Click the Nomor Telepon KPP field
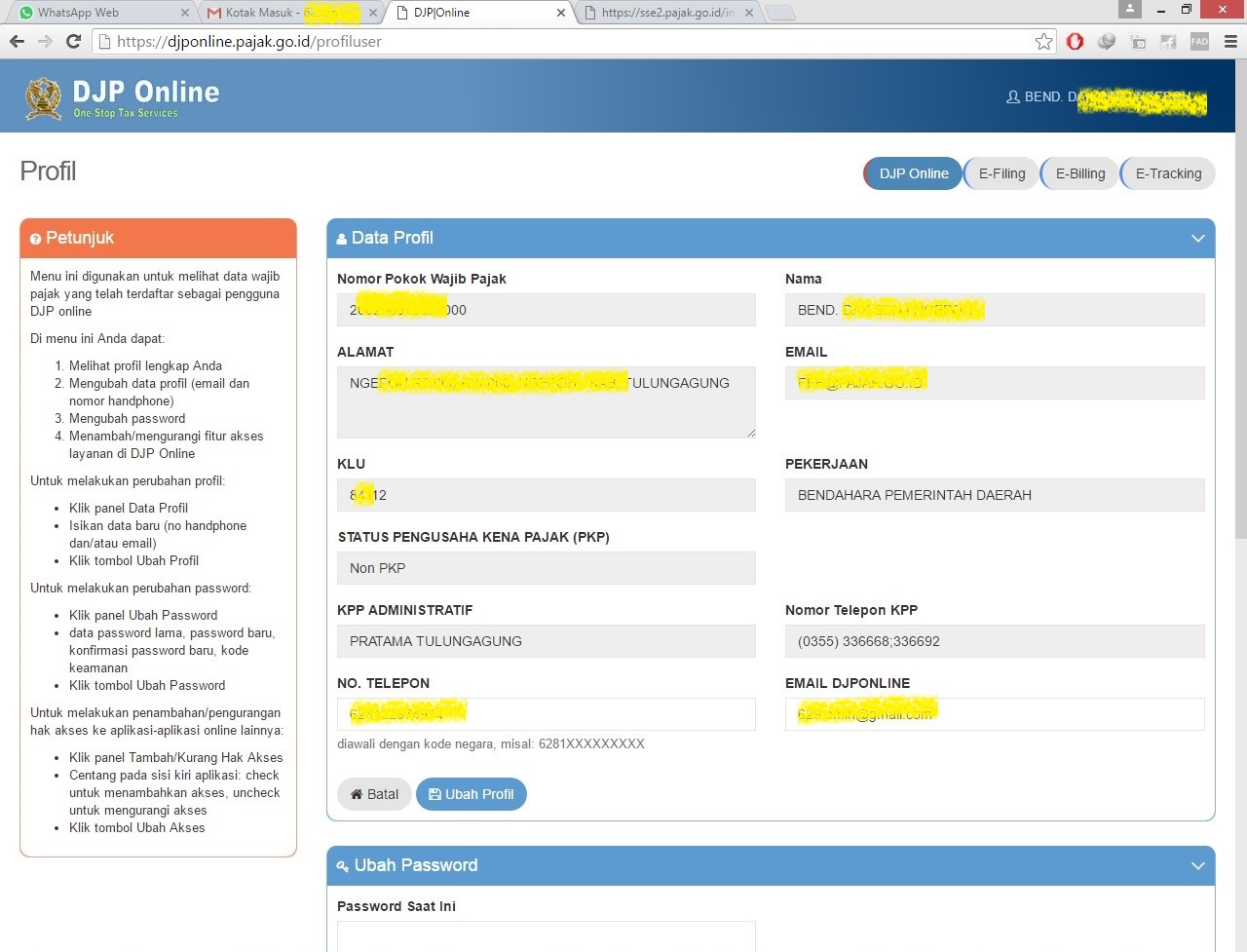Screen dimensions: 1247x952 point(995,641)
